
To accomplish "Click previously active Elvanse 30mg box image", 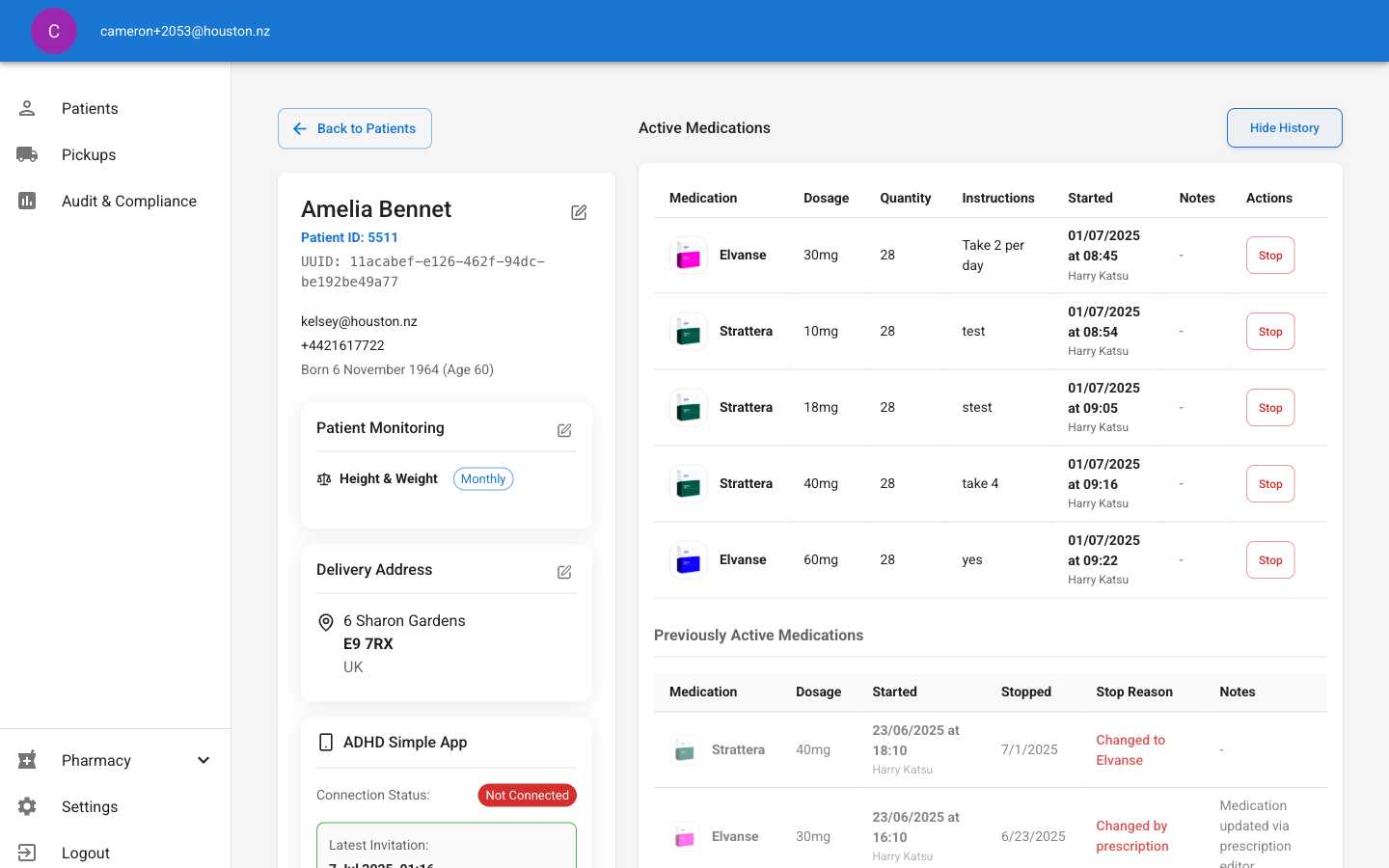I will (685, 836).
